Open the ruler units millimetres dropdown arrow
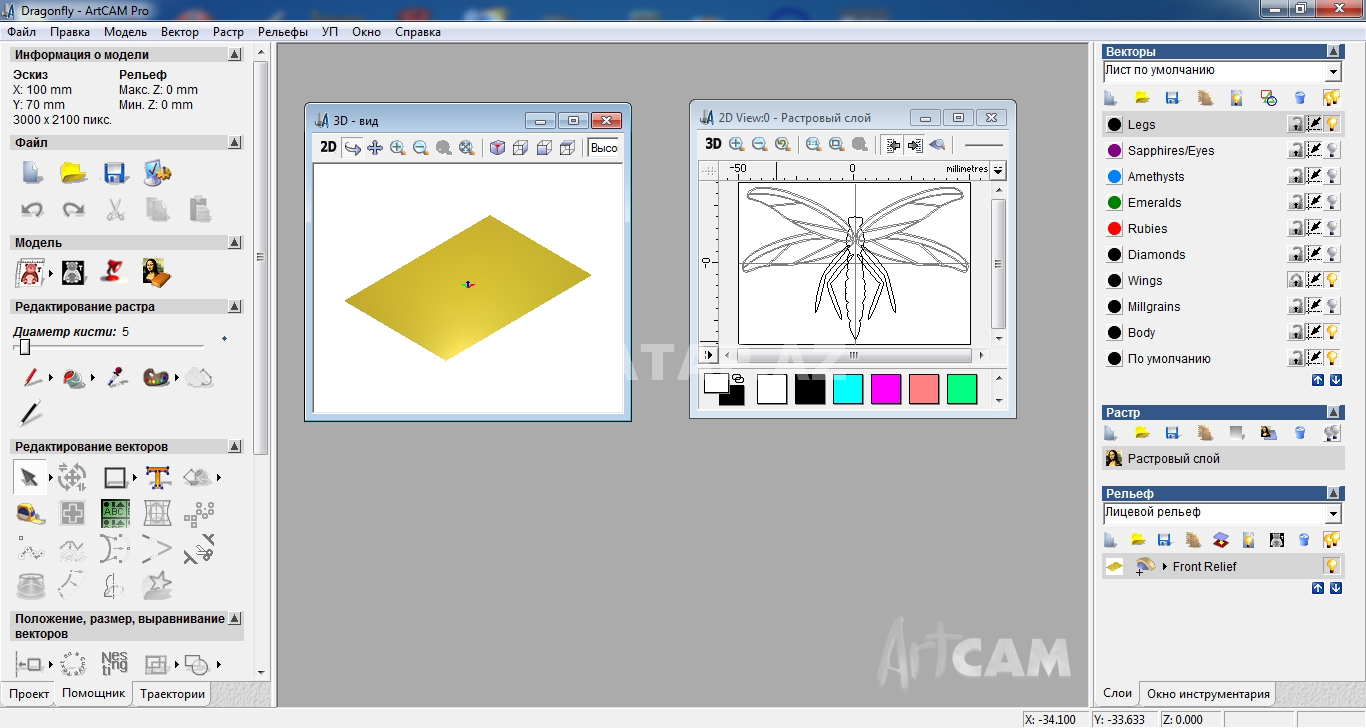 click(998, 170)
